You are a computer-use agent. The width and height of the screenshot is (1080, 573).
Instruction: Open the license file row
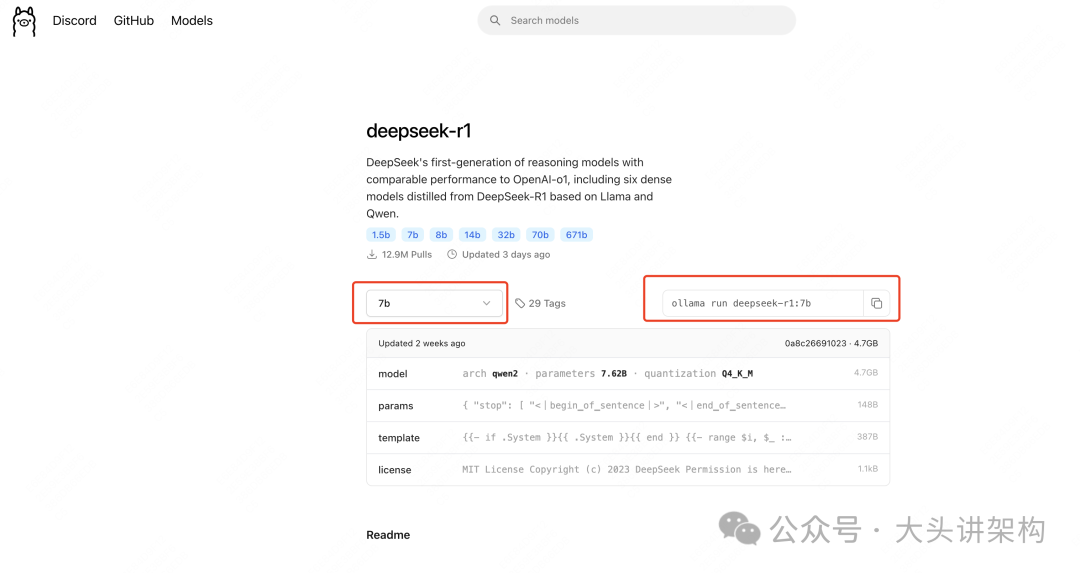(628, 469)
